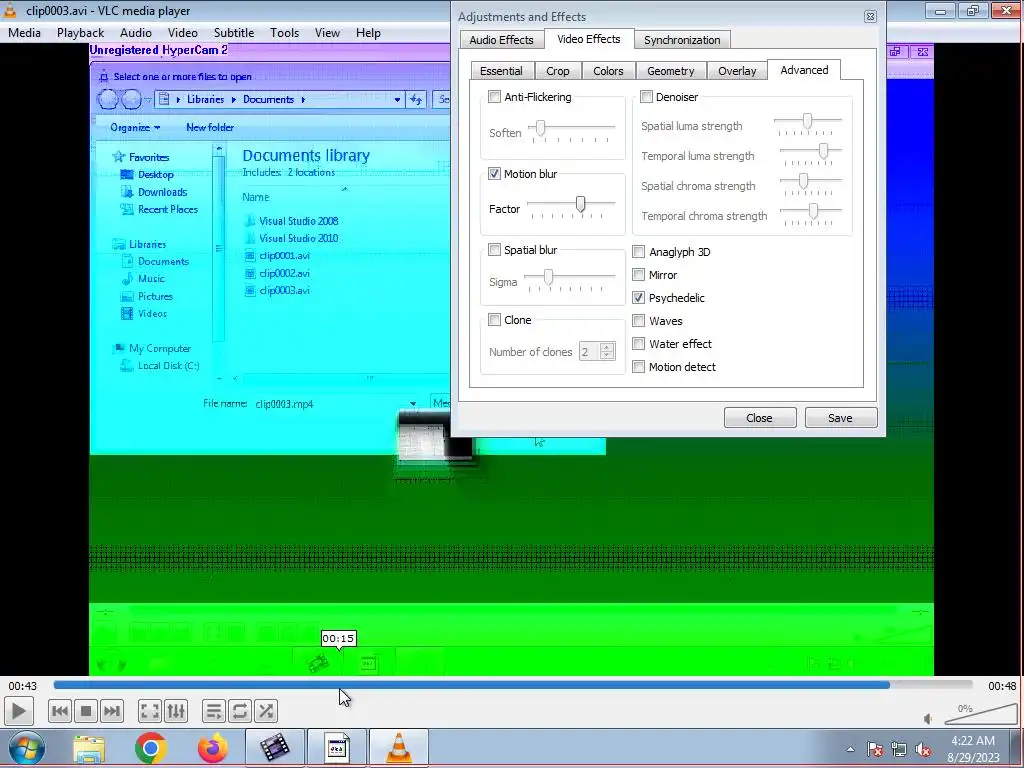This screenshot has height=768, width=1024.
Task: Disable the Motion blur checkbox
Action: (x=494, y=174)
